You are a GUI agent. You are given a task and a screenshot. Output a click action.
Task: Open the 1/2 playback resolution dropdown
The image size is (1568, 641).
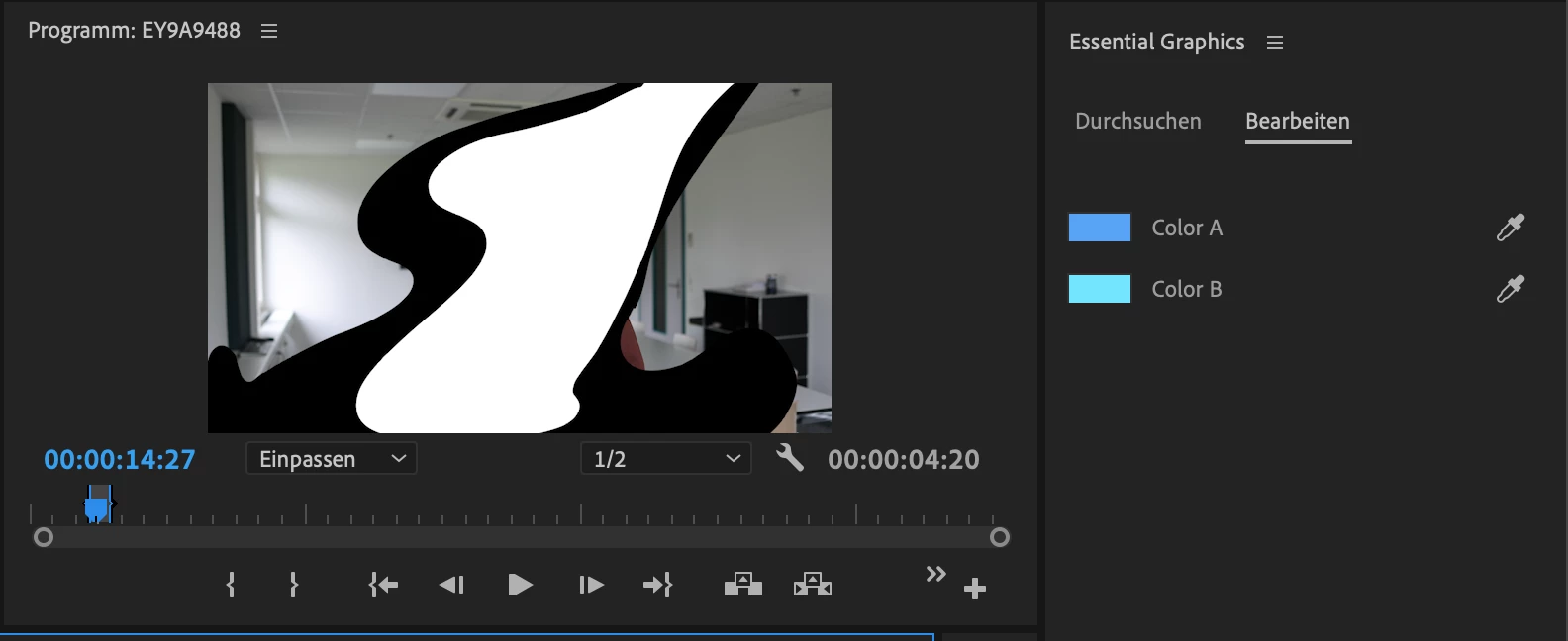click(666, 459)
